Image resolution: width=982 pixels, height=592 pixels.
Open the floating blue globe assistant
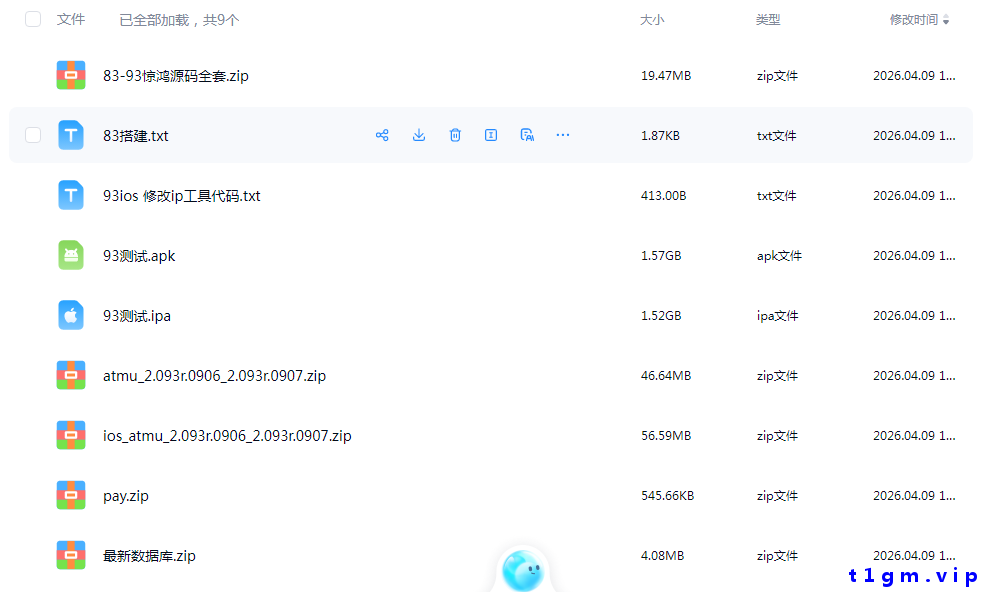pos(522,570)
